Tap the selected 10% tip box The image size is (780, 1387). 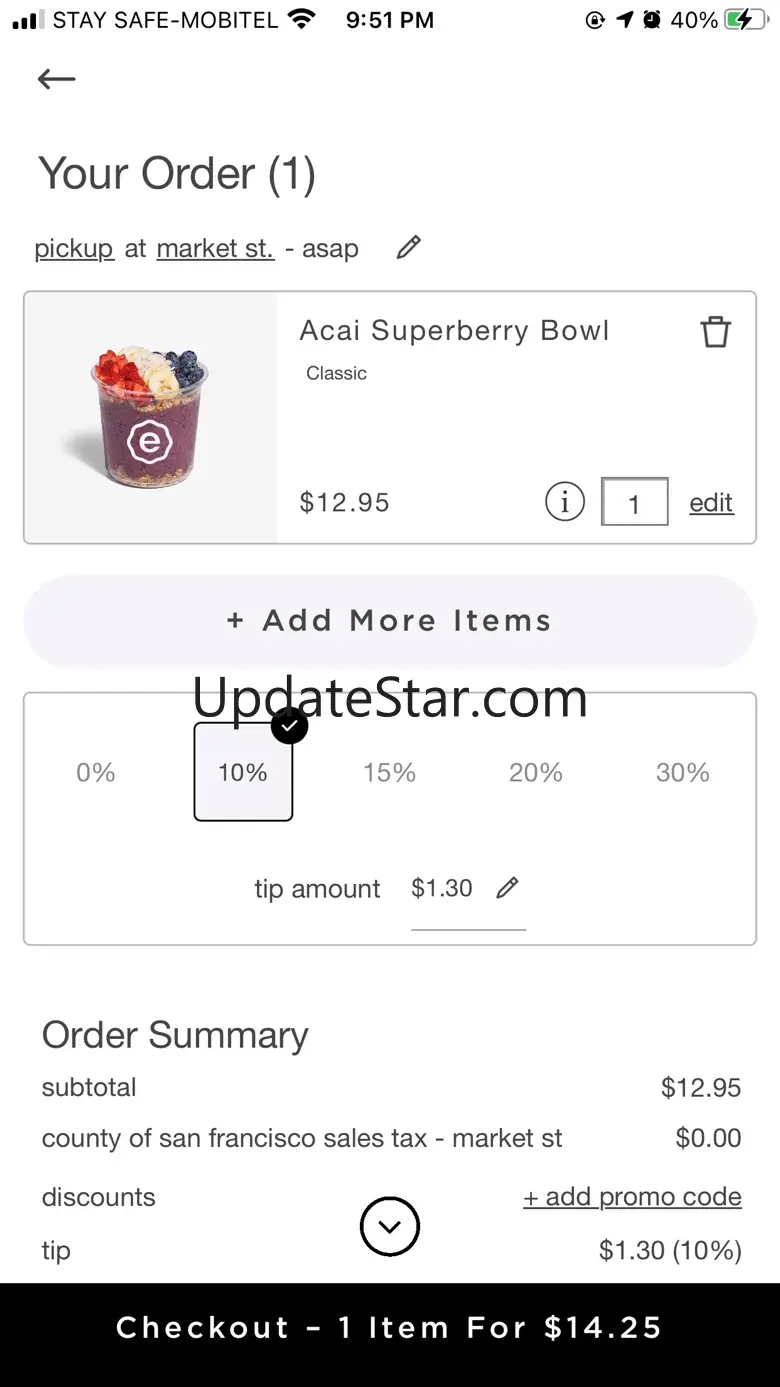tap(243, 772)
